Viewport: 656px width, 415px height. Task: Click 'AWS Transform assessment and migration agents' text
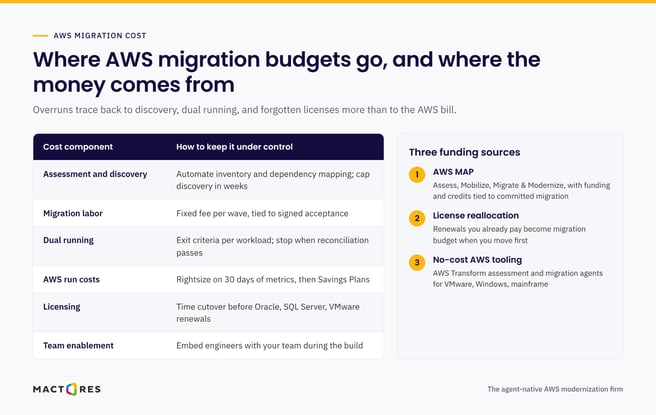pos(518,279)
